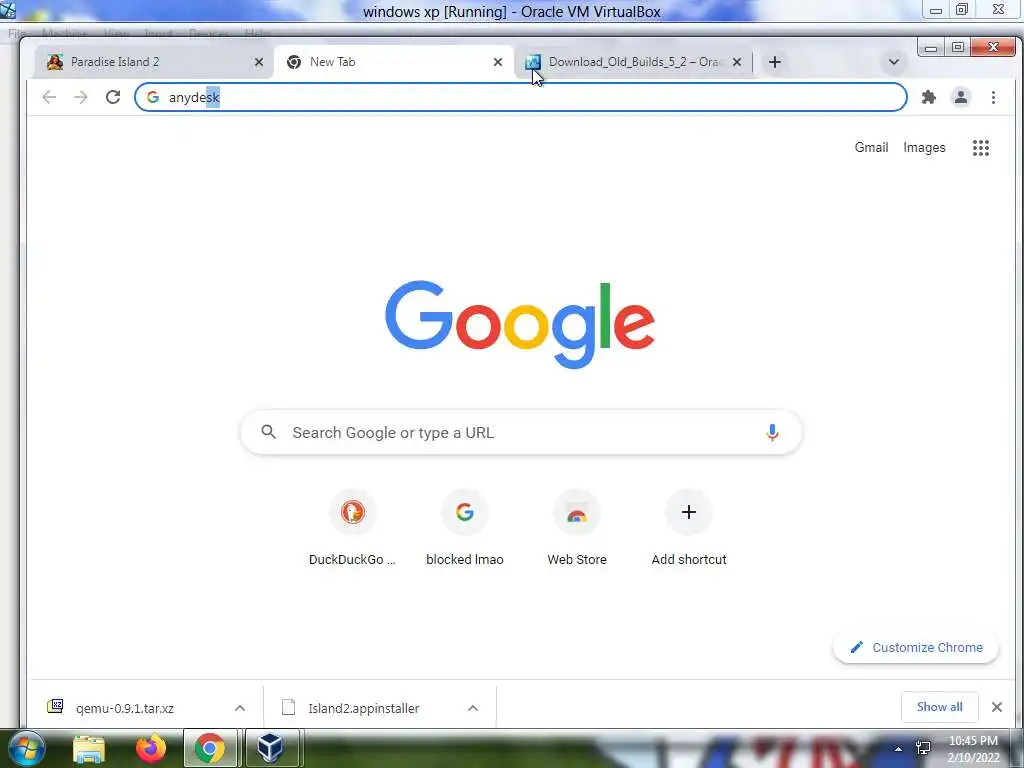Click Show all downloads button
The height and width of the screenshot is (768, 1024).
tap(939, 707)
